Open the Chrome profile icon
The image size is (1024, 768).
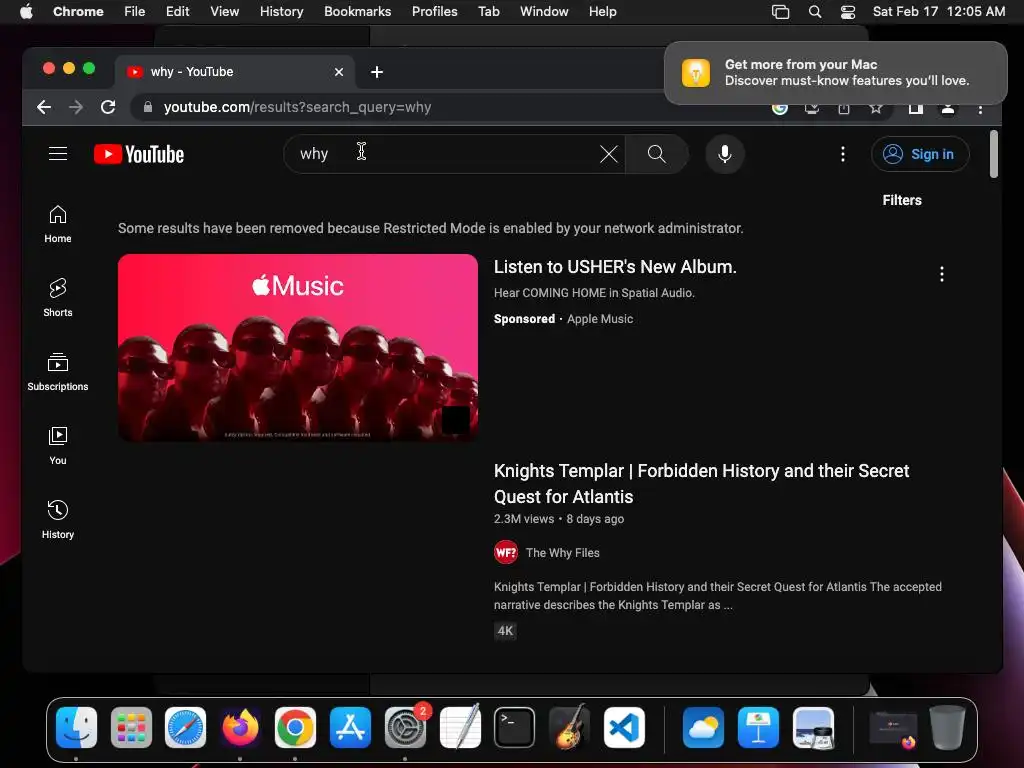(948, 109)
